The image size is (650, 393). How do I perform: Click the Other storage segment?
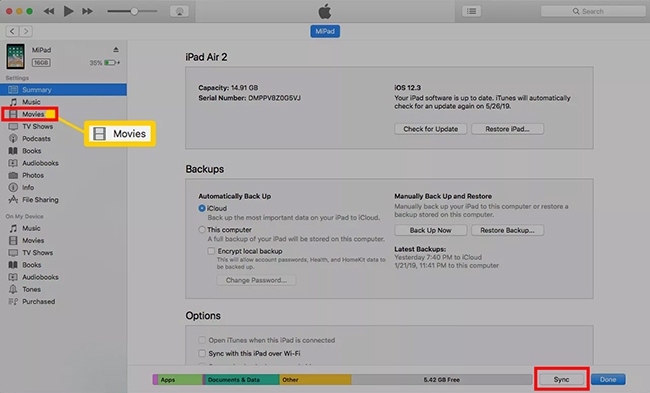click(x=315, y=379)
